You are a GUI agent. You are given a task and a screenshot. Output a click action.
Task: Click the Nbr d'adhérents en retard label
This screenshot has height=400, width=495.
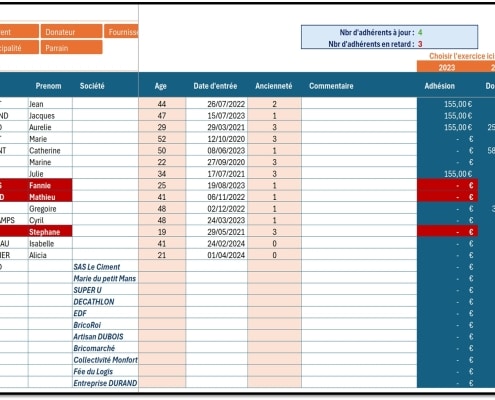[371, 44]
